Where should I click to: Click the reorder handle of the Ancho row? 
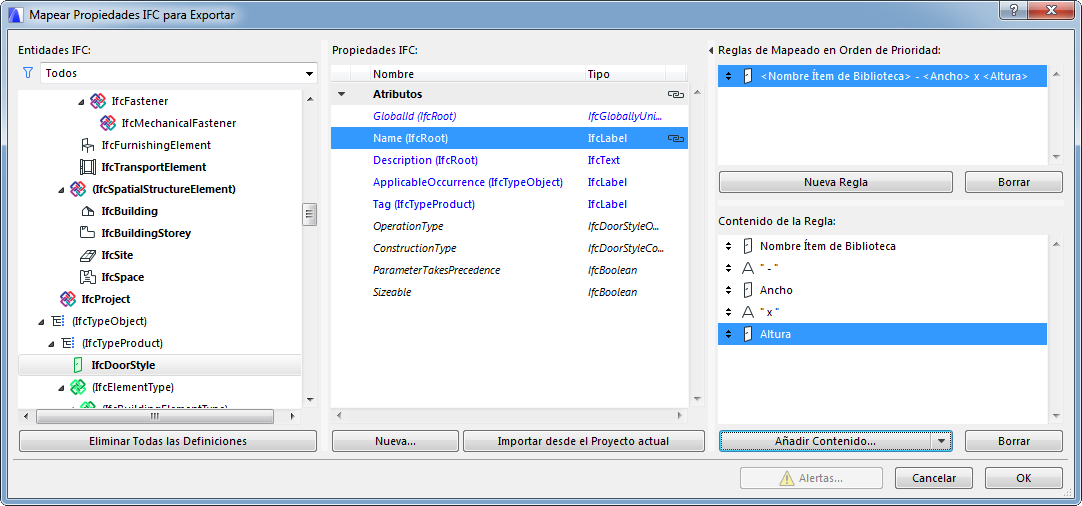point(727,290)
